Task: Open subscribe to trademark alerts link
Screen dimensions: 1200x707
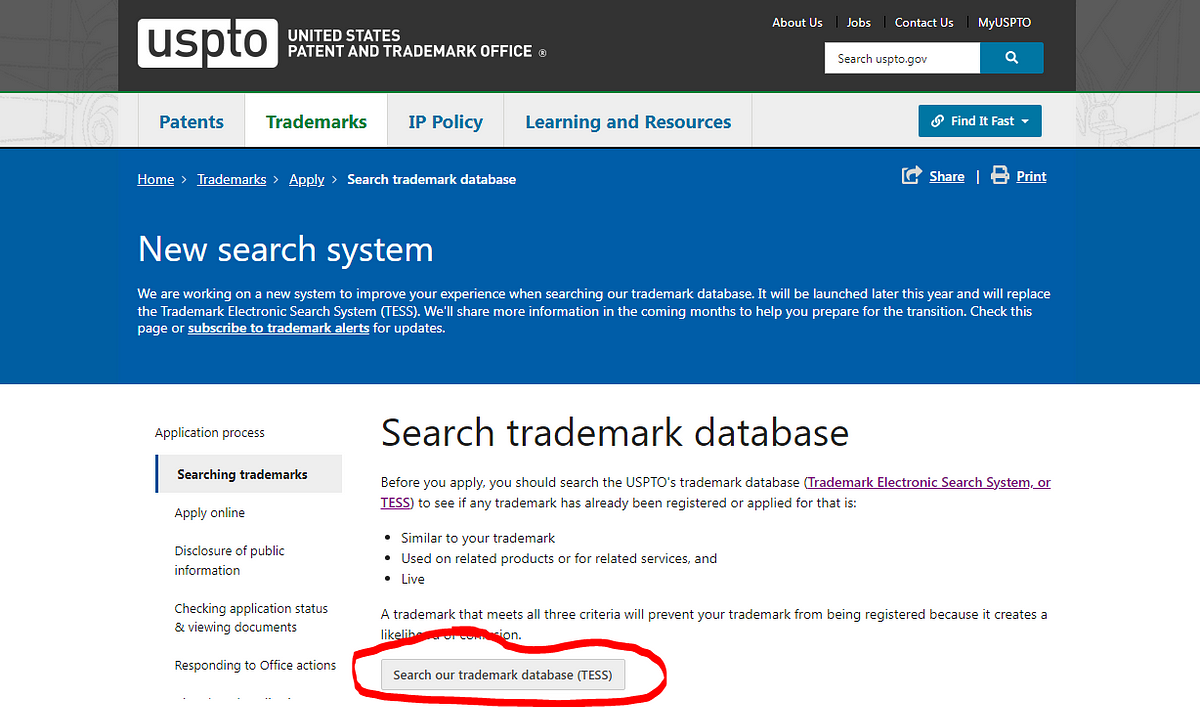Action: (x=279, y=328)
